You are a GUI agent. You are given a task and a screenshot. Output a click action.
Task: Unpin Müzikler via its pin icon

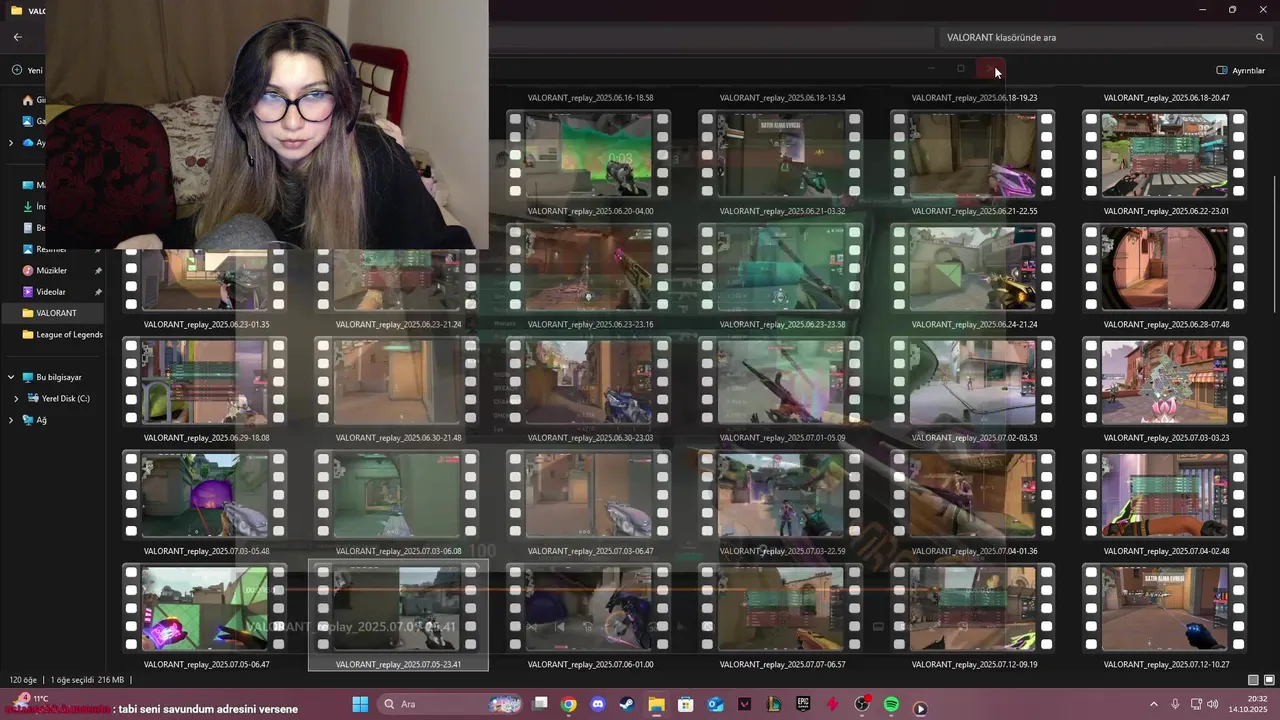click(98, 271)
